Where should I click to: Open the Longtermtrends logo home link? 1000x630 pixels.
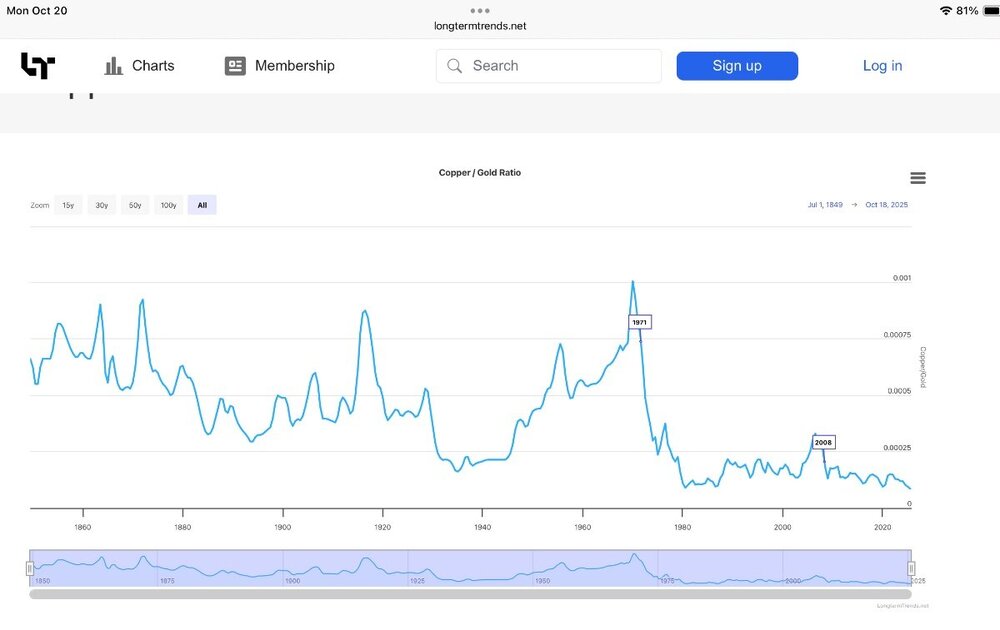point(38,66)
